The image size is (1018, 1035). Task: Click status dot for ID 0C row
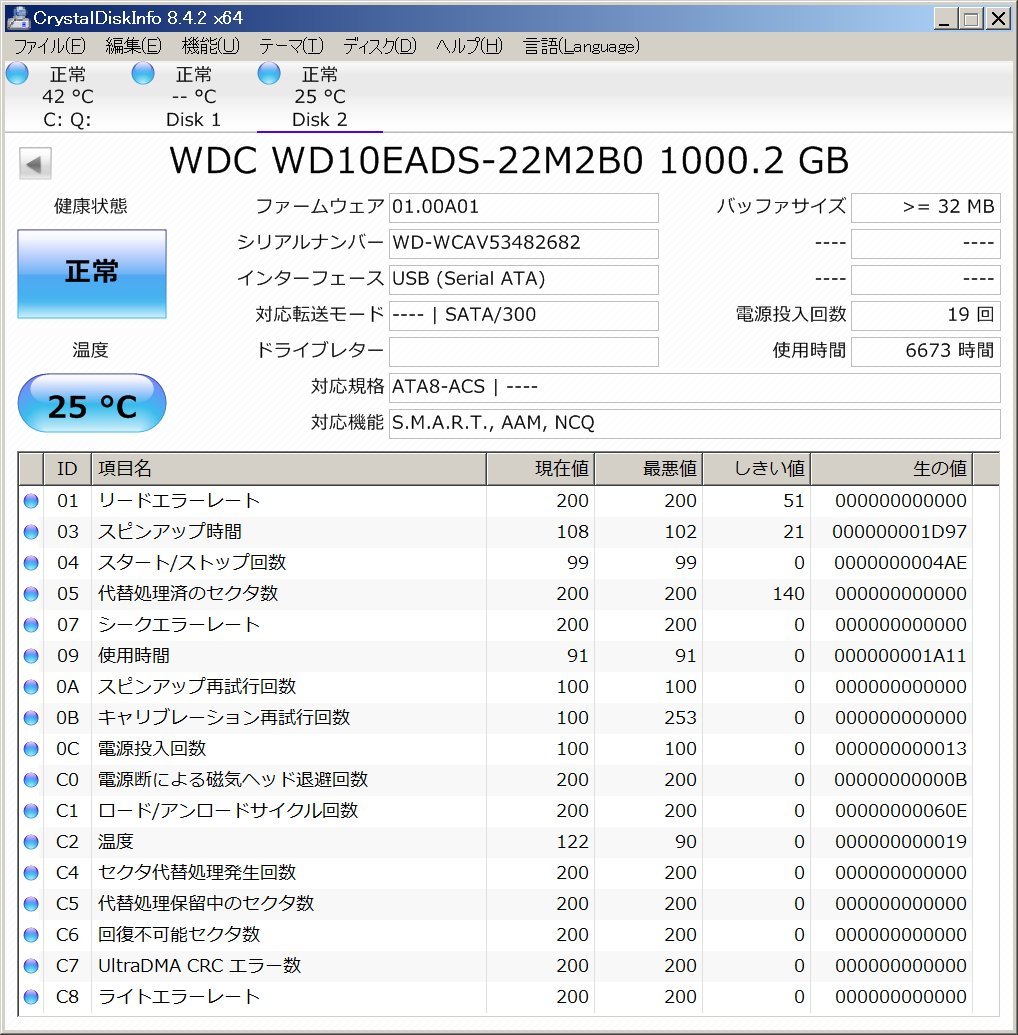coord(31,749)
